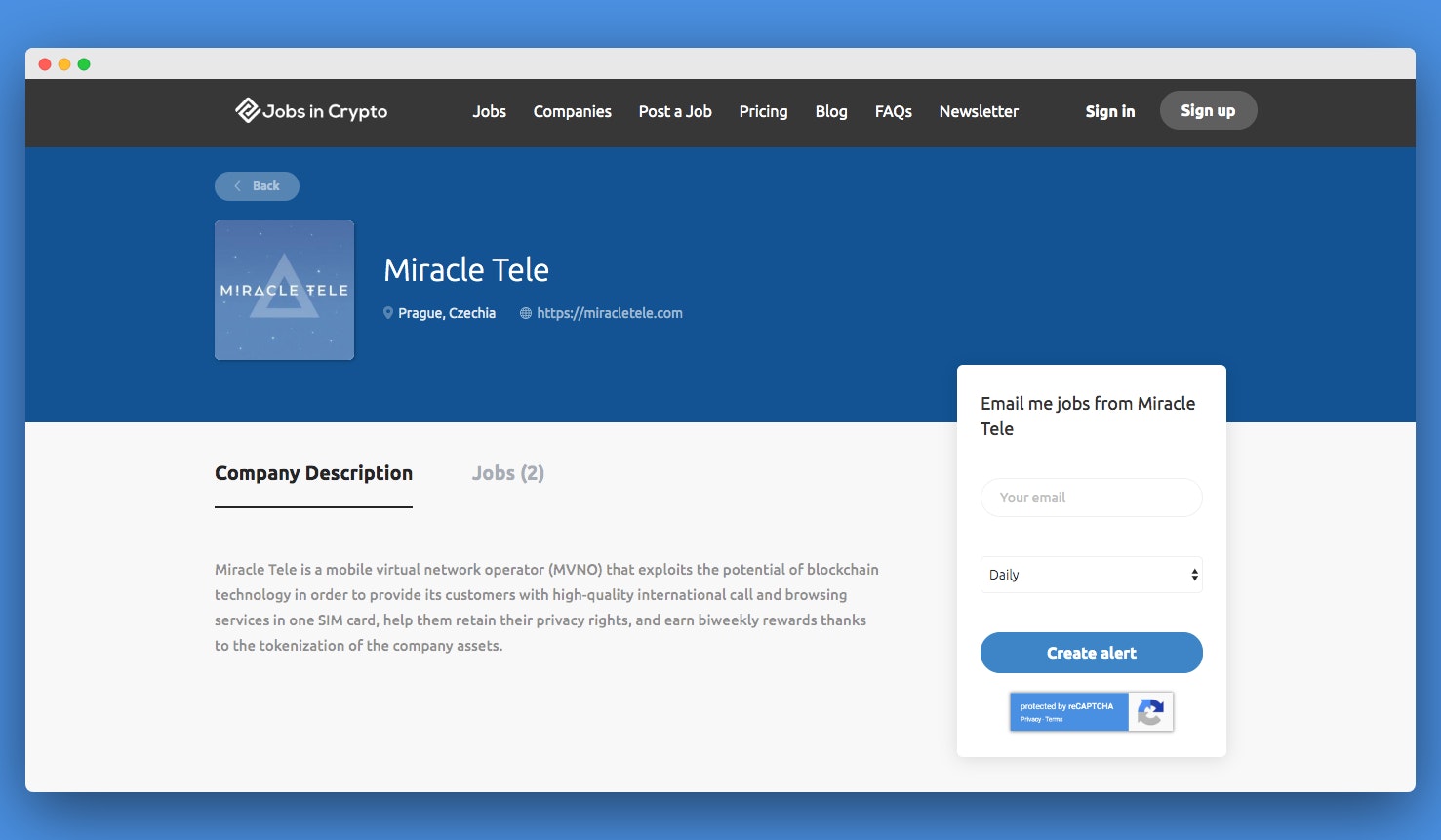
Task: Open the https://miracletele.com website link
Action: (610, 313)
